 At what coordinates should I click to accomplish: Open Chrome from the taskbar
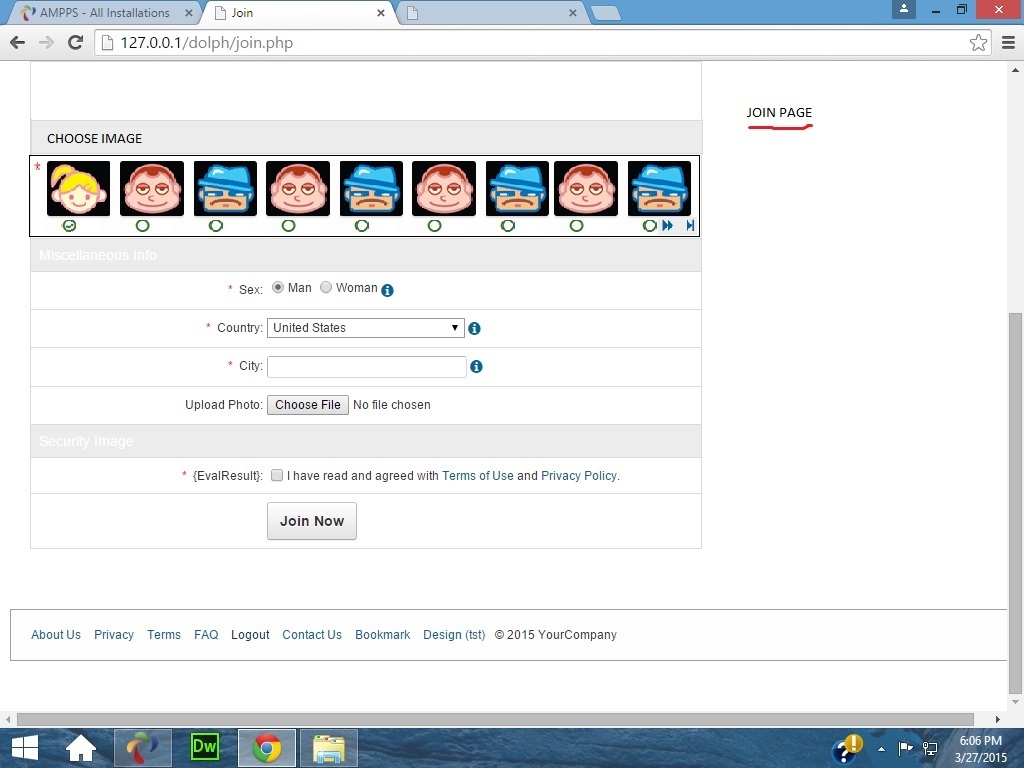(x=266, y=748)
